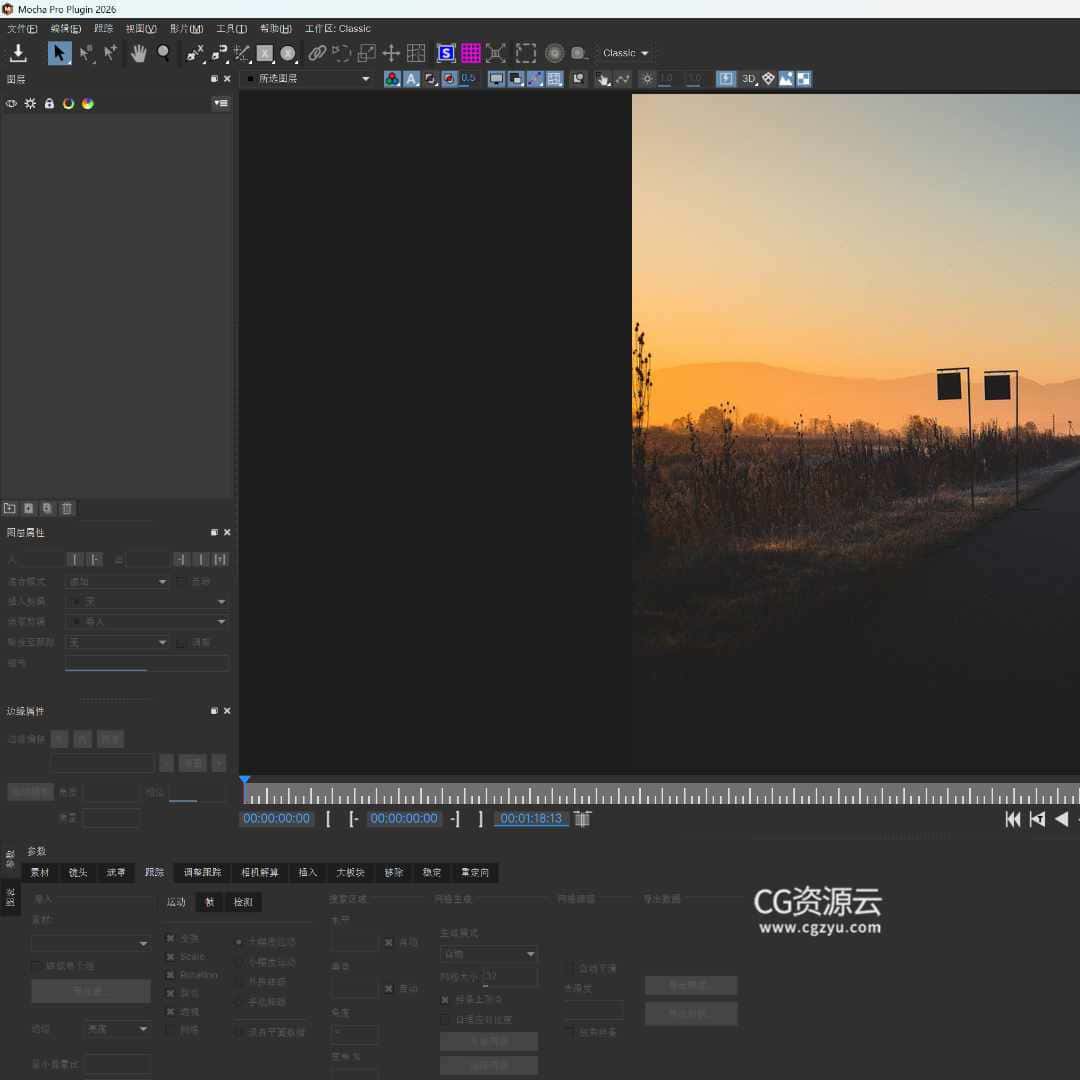Click the blue playhead marker on timeline
The width and height of the screenshot is (1080, 1080).
pyautogui.click(x=244, y=781)
